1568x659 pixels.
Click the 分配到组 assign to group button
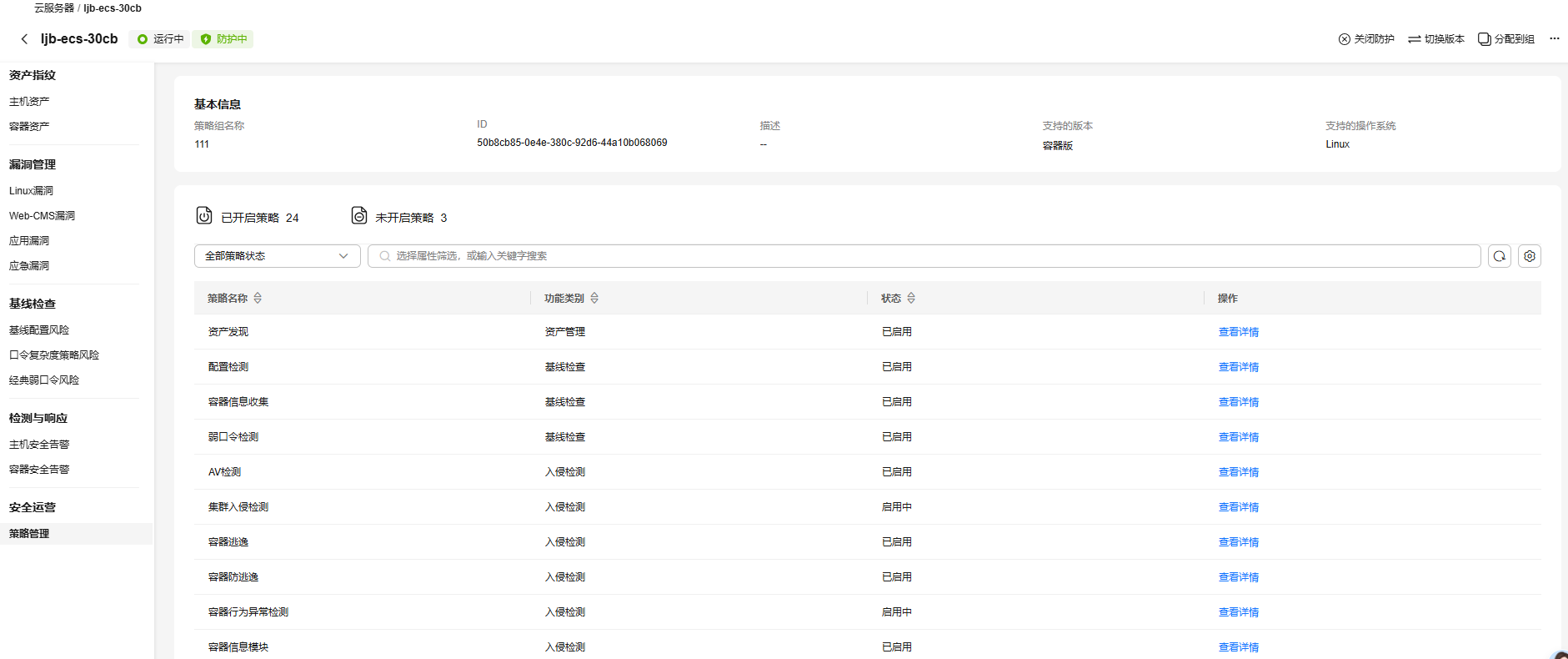click(1505, 39)
